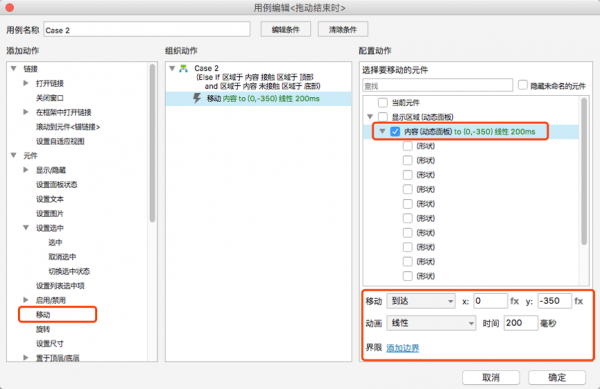Viewport: 600px width, 389px height.
Task: Click the x value field
Action: point(490,301)
